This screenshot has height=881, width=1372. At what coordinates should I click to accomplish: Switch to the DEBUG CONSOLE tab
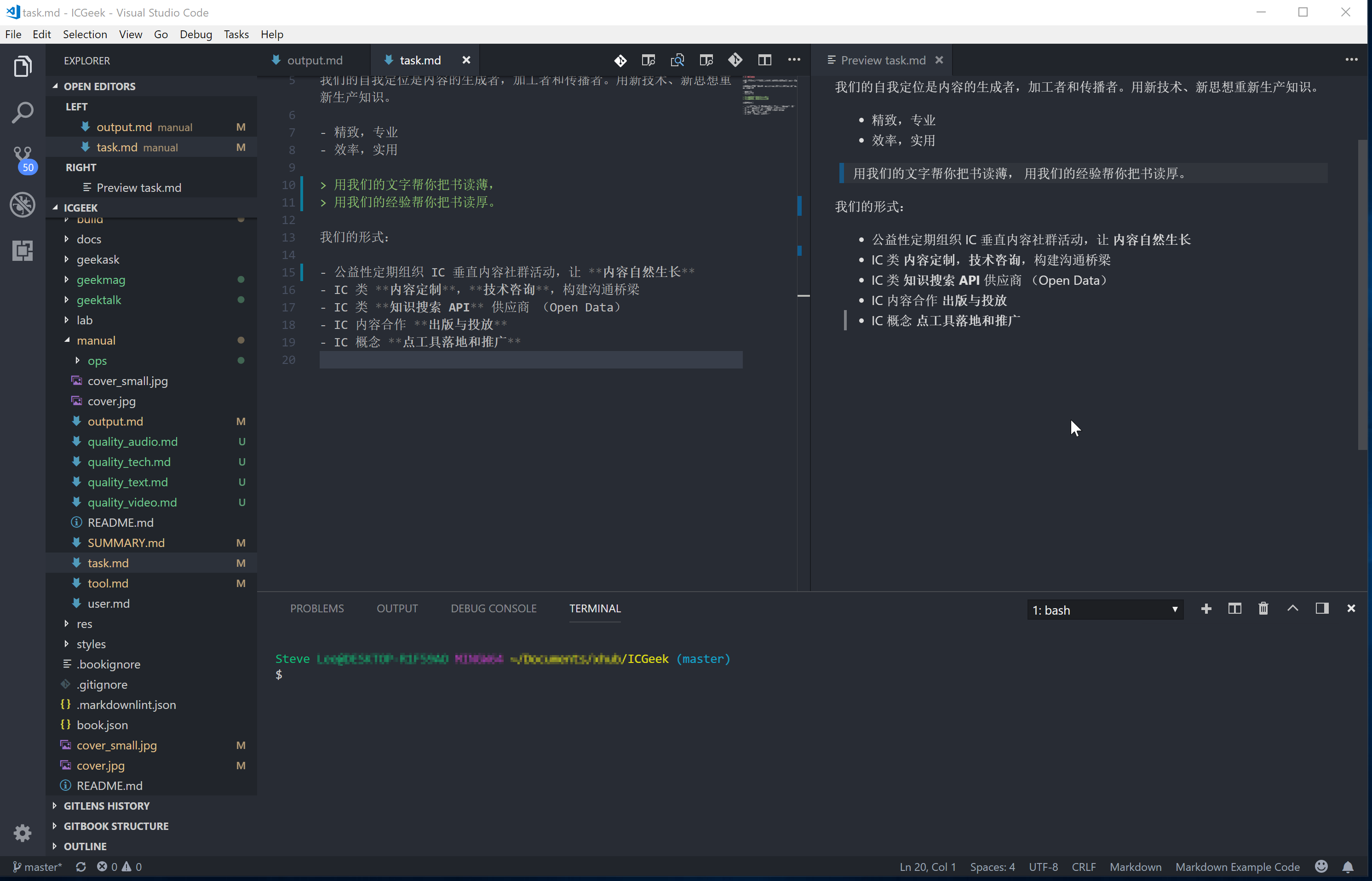point(494,609)
